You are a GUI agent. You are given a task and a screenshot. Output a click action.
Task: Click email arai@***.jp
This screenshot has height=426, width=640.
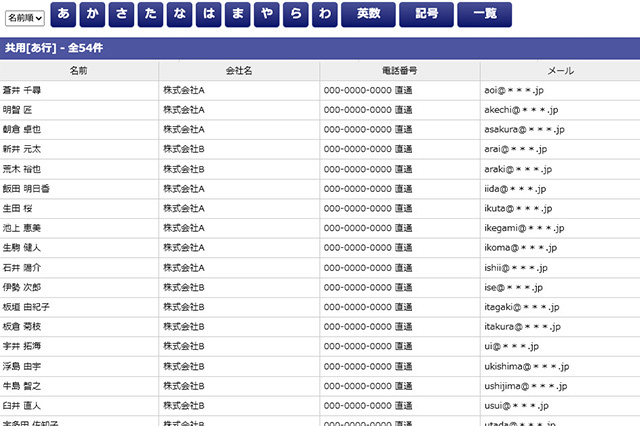coord(516,149)
